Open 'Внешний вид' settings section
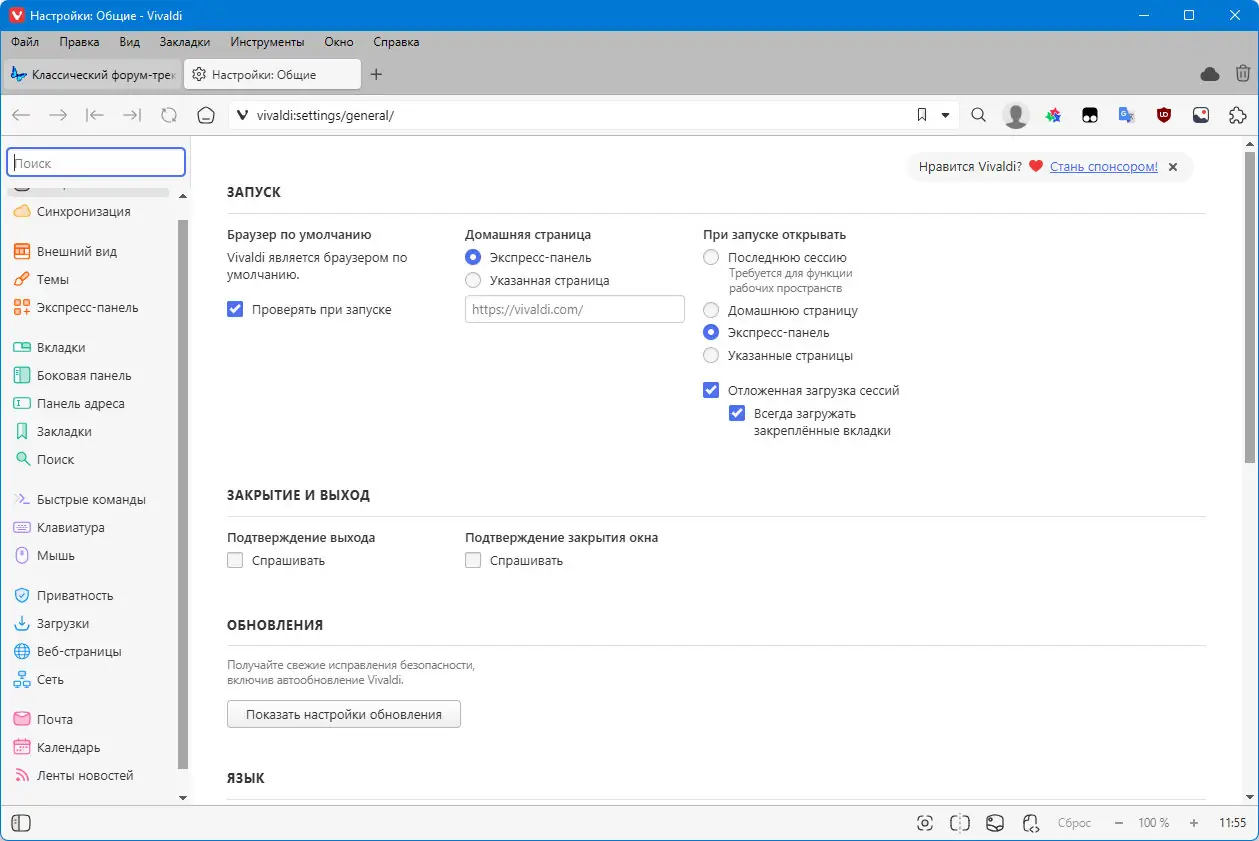The image size is (1259, 841). click(76, 252)
